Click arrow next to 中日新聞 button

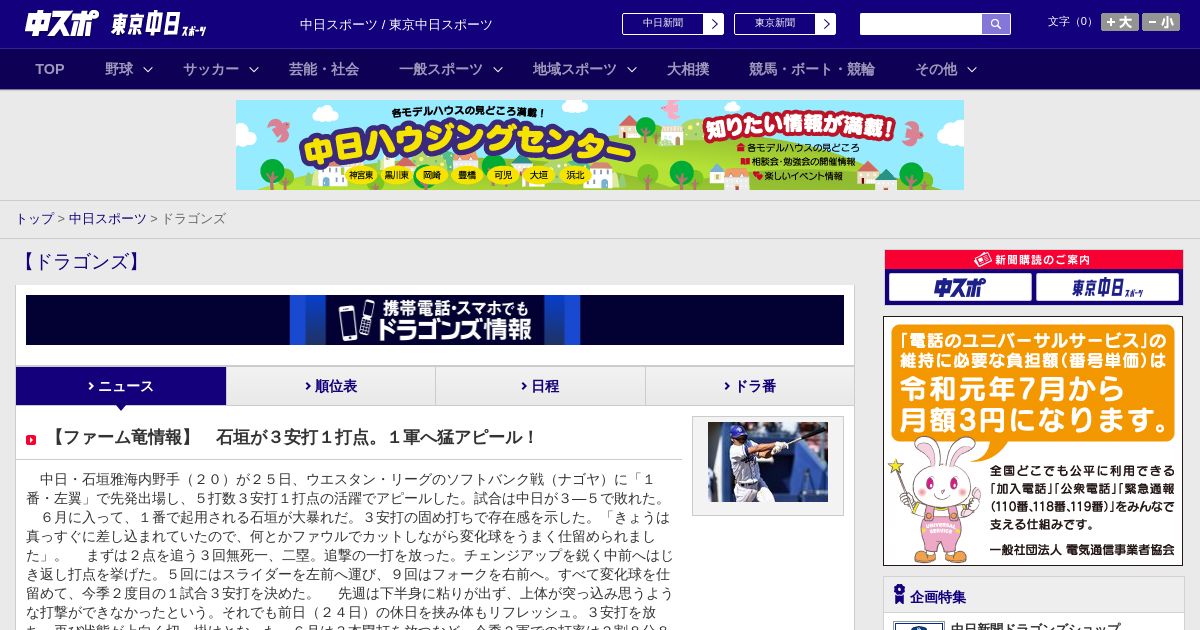point(714,24)
